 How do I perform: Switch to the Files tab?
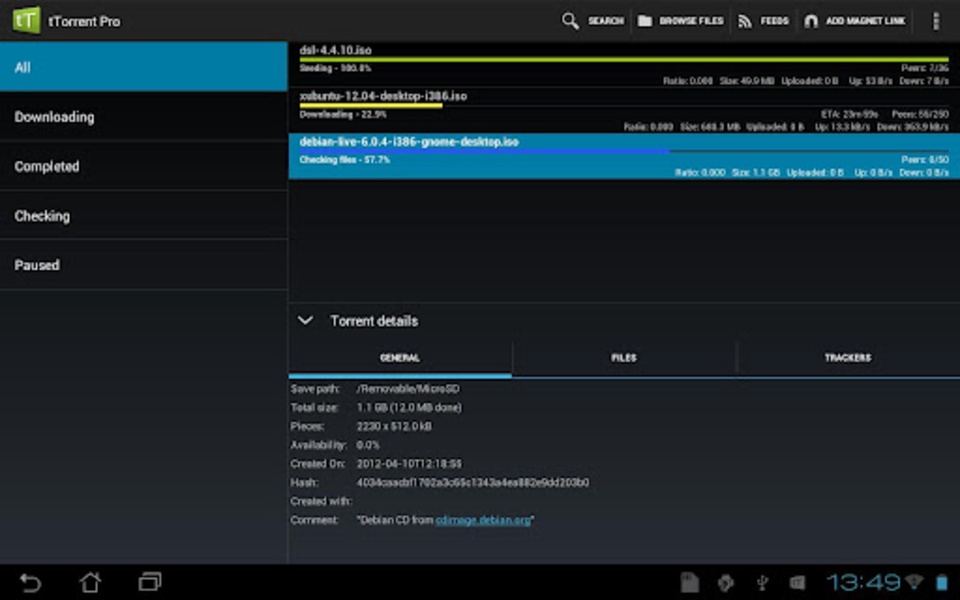624,358
